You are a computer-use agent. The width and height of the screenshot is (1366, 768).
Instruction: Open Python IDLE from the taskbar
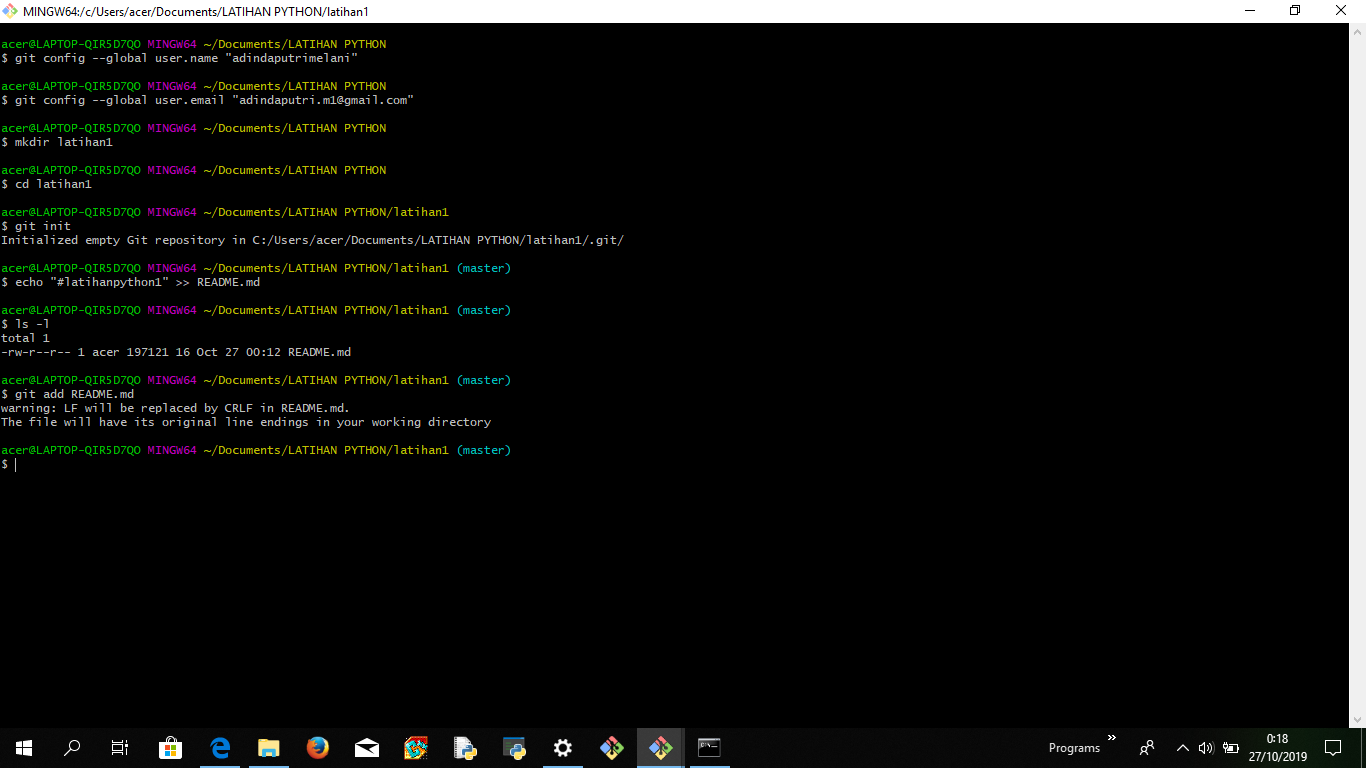(x=464, y=747)
